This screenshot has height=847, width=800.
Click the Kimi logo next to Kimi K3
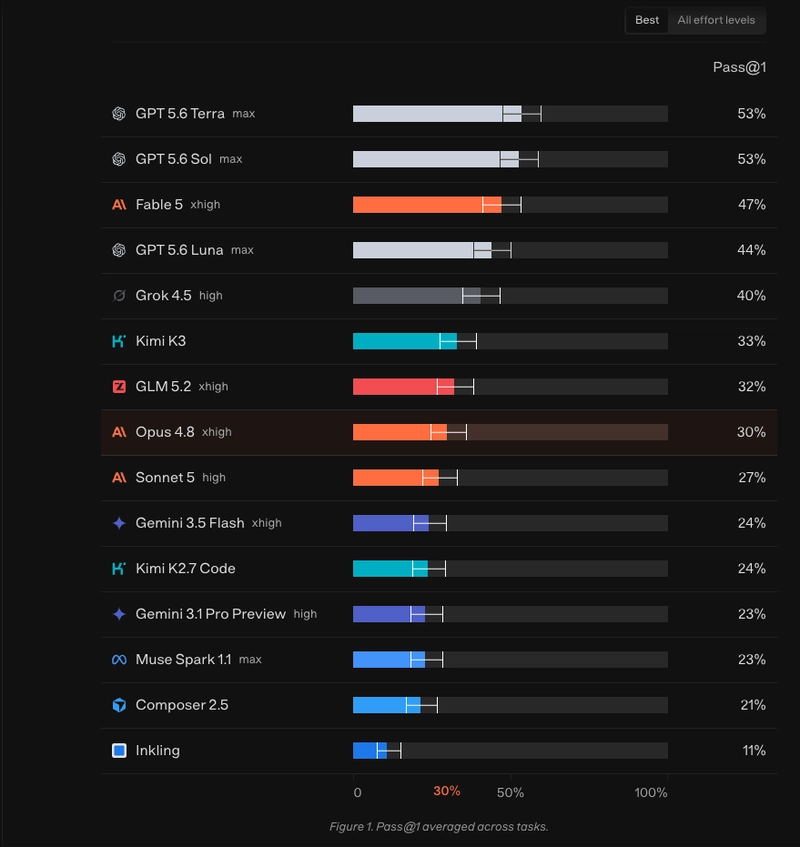119,341
